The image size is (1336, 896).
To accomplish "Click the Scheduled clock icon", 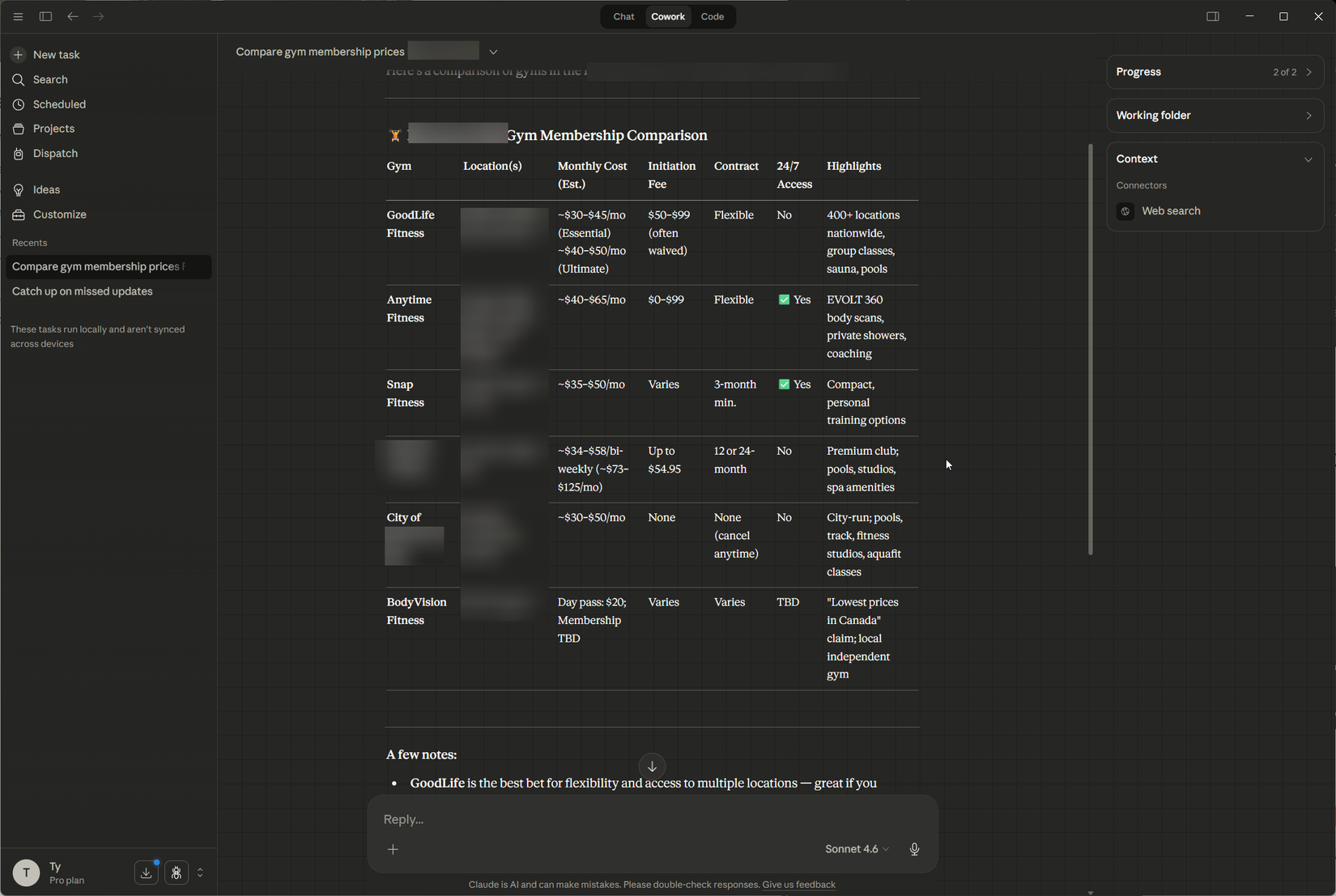I will (x=18, y=104).
